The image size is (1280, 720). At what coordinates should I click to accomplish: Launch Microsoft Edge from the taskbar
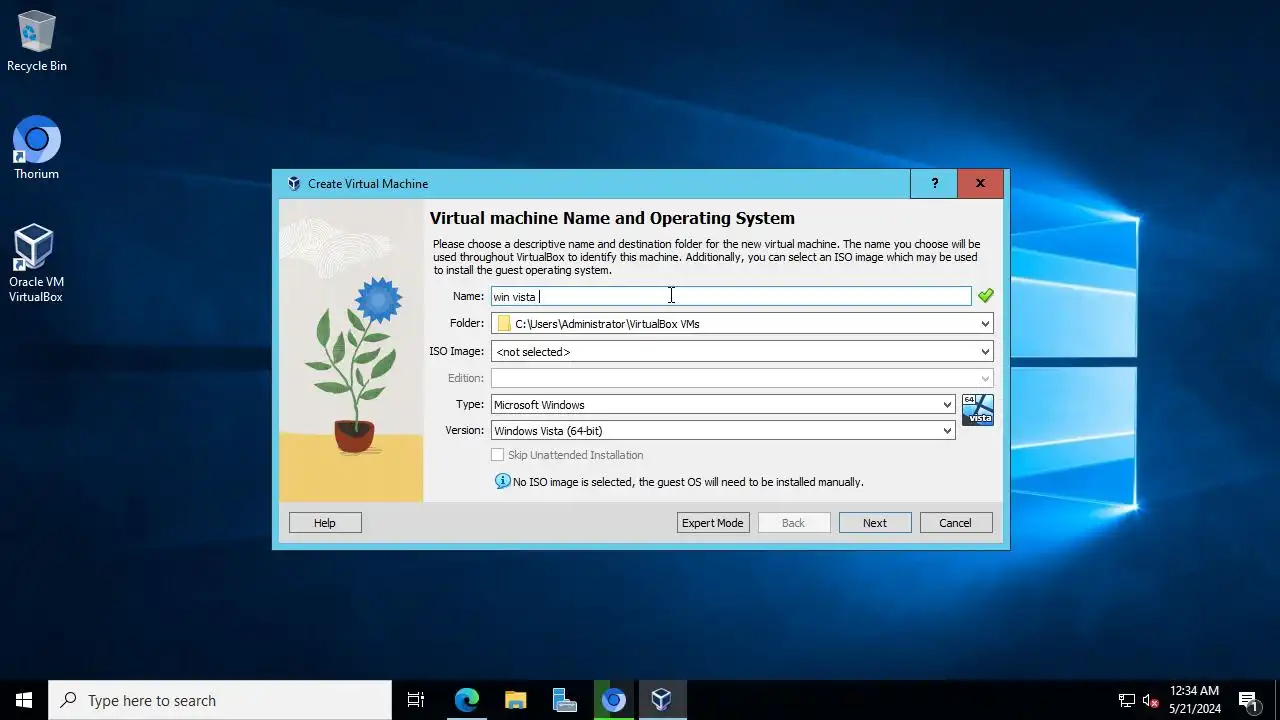click(467, 700)
